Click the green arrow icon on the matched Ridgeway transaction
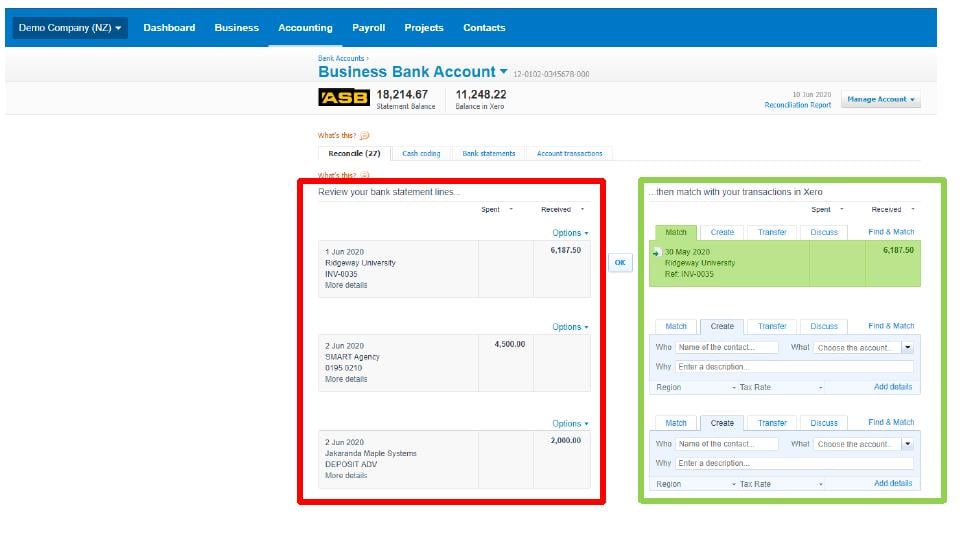Image resolution: width=963 pixels, height=542 pixels. [x=657, y=252]
